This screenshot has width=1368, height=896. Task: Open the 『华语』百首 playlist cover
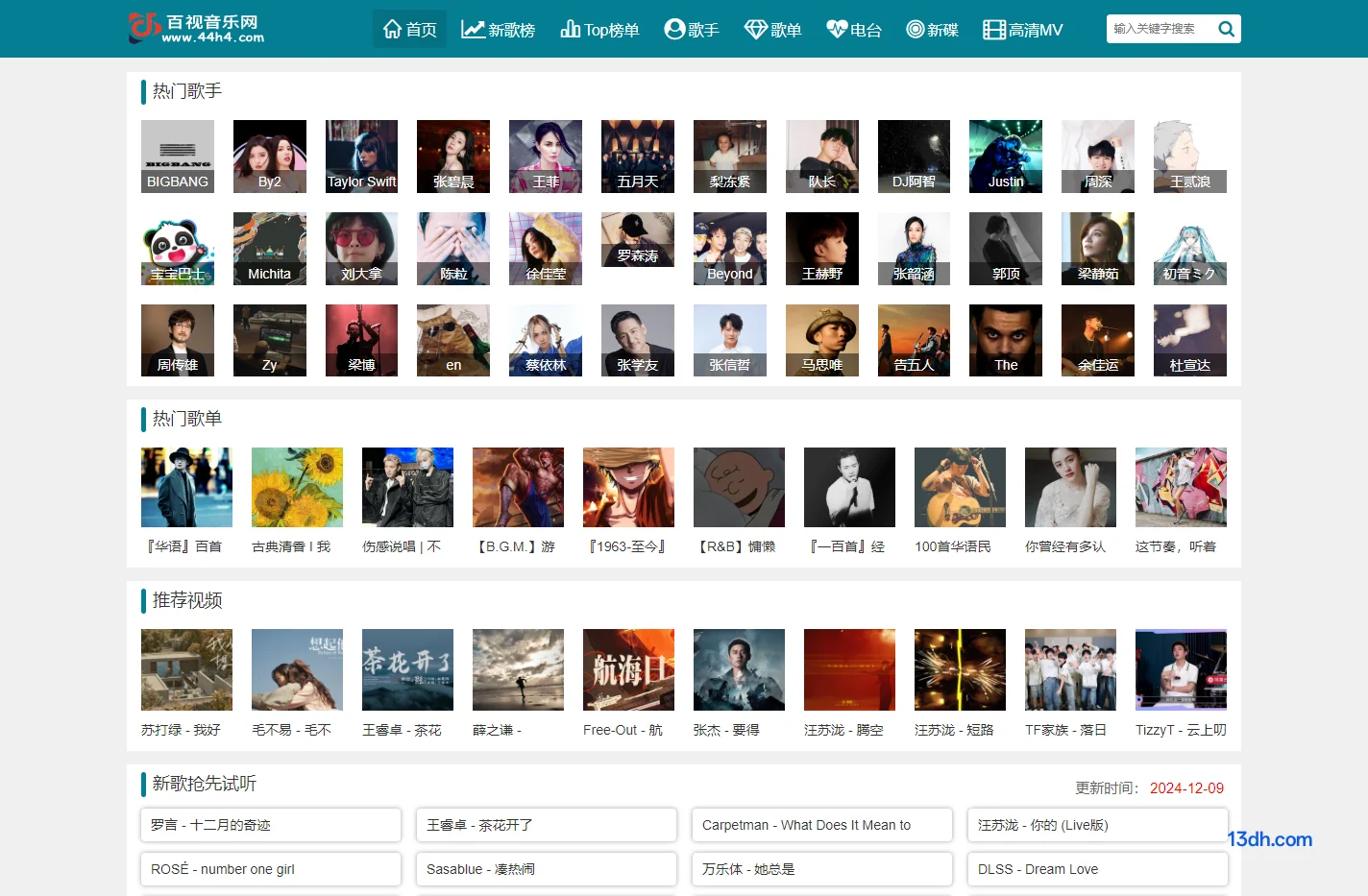click(186, 487)
